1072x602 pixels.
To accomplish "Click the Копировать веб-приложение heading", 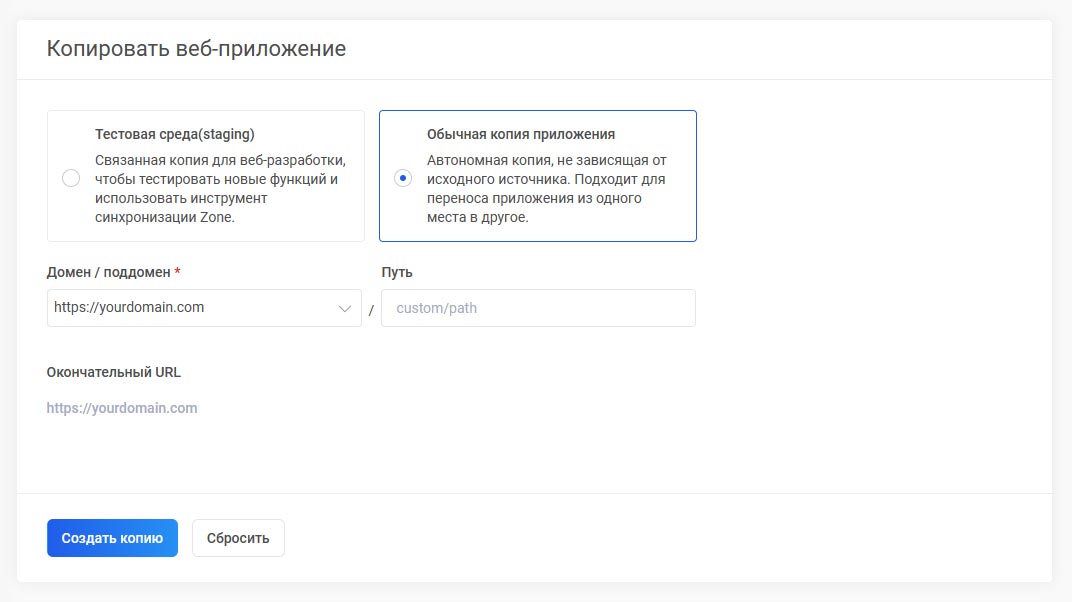I will pos(196,48).
